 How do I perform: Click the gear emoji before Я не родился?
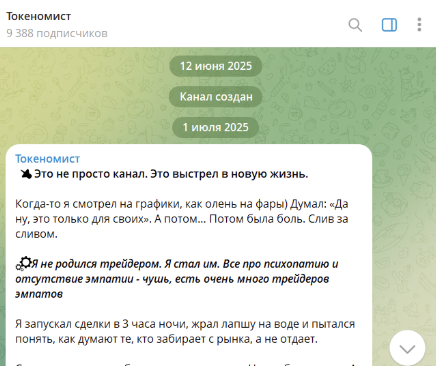[x=24, y=263]
